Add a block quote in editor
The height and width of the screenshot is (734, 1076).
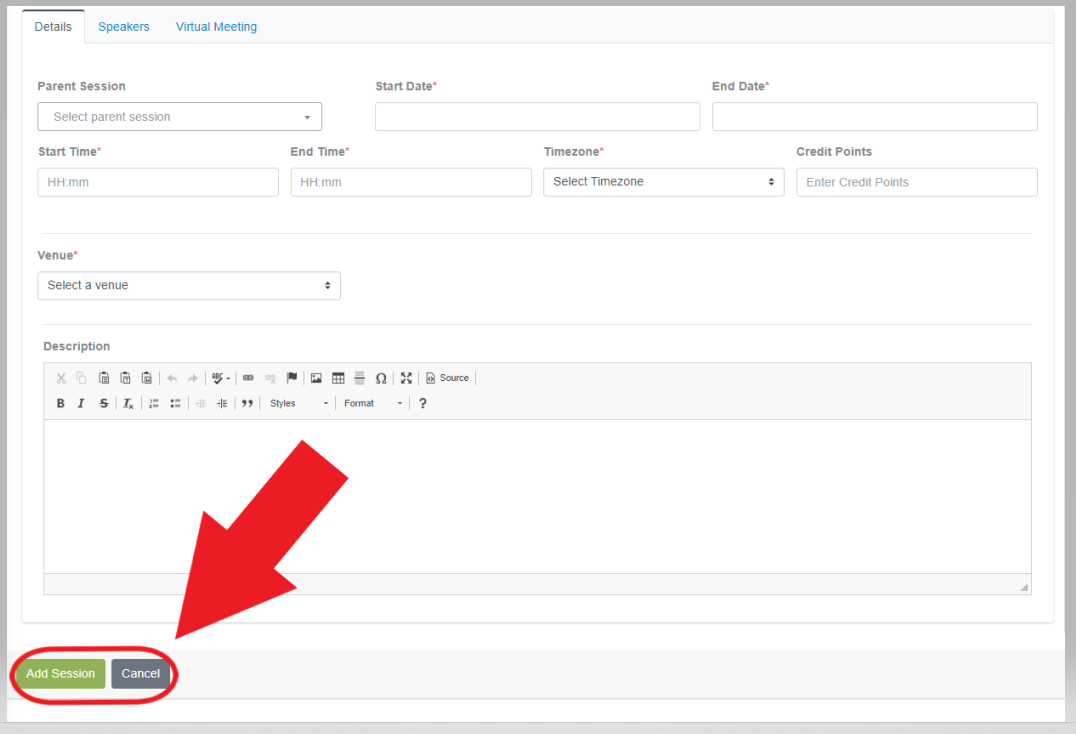pyautogui.click(x=247, y=404)
